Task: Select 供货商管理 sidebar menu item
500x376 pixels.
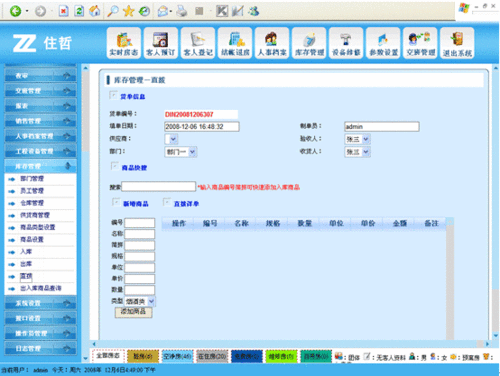Action: (x=35, y=215)
